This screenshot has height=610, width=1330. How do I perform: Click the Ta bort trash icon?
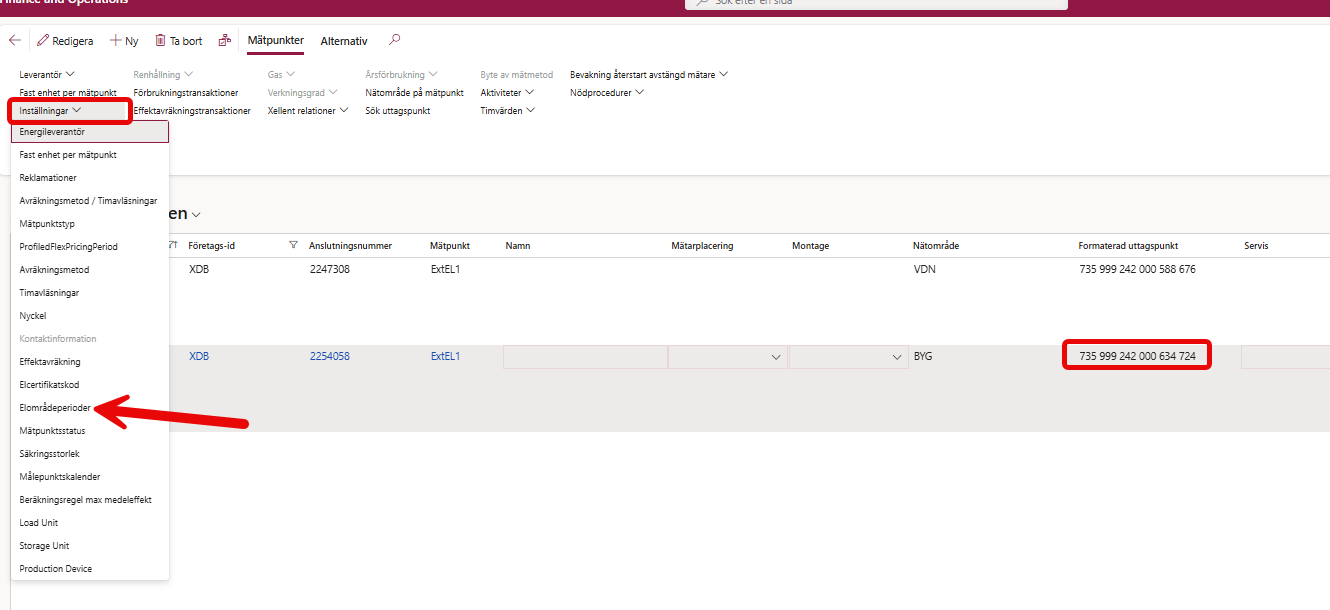tap(160, 41)
